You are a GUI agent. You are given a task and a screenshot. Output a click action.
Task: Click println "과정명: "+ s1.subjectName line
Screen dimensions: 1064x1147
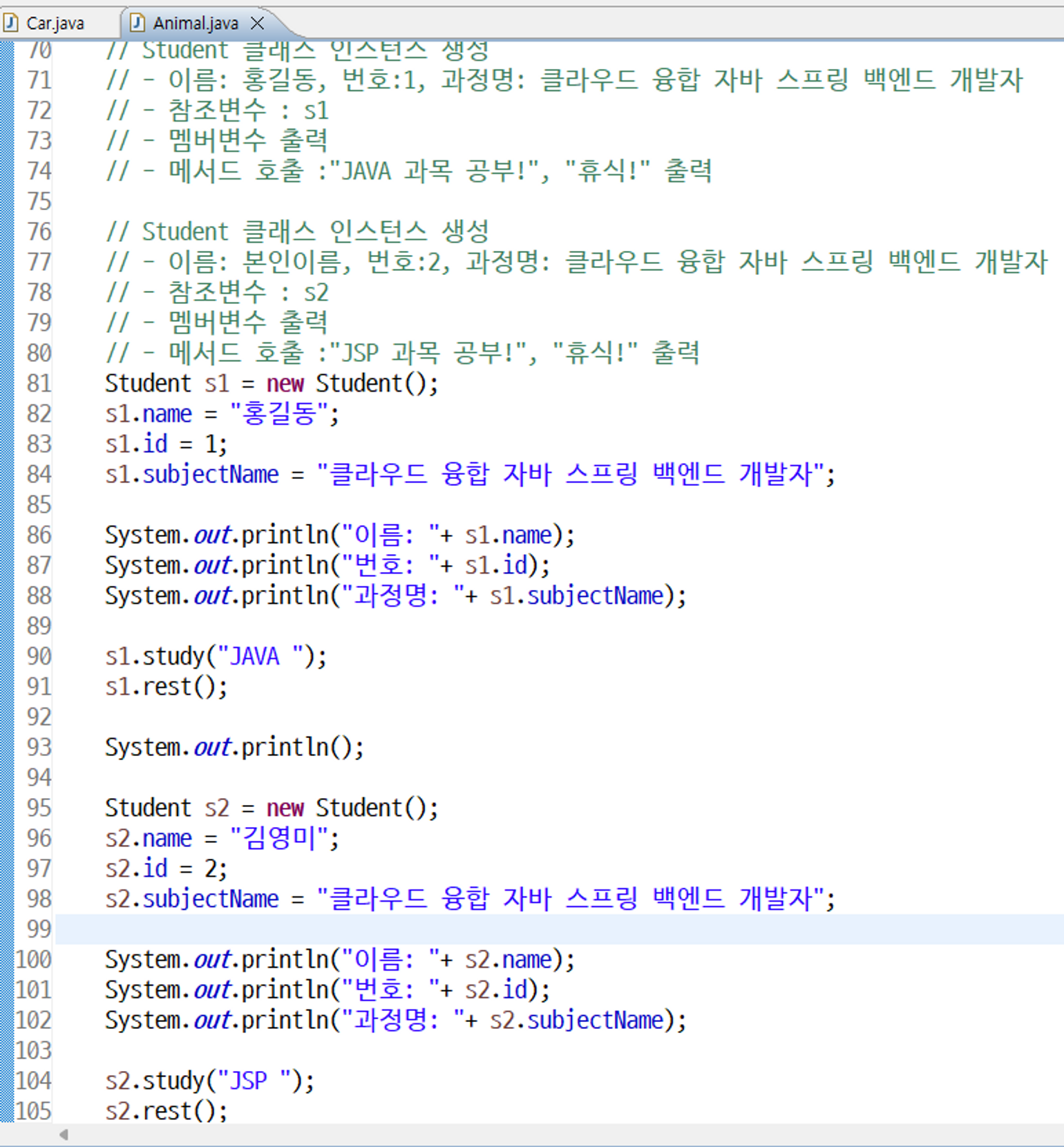[396, 596]
